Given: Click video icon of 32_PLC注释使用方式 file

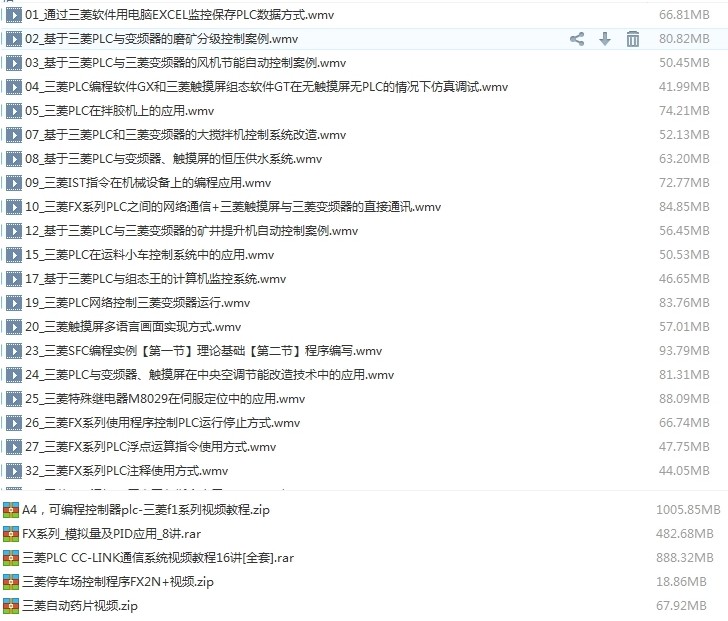Looking at the screenshot, I should click(x=14, y=471).
